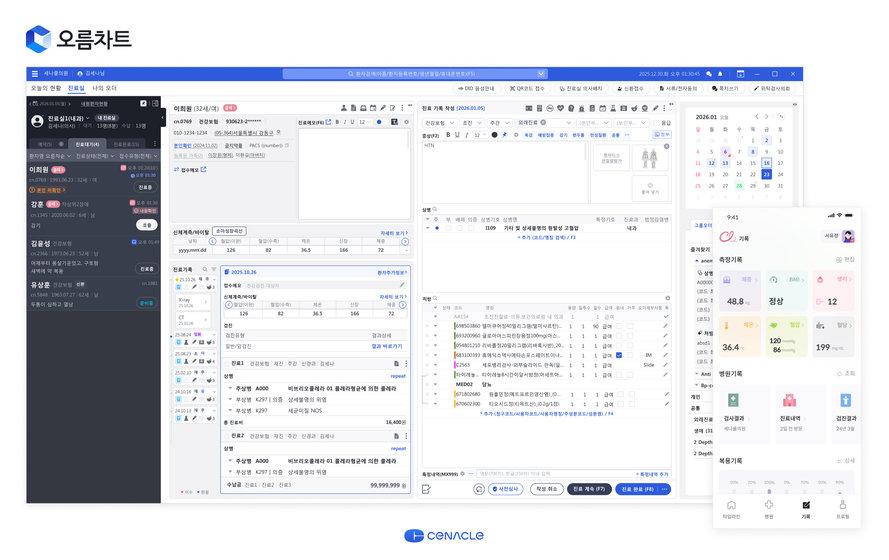Select the 주 radio button for diagnosis I109
Screen dimensions: 889x560
(436, 228)
